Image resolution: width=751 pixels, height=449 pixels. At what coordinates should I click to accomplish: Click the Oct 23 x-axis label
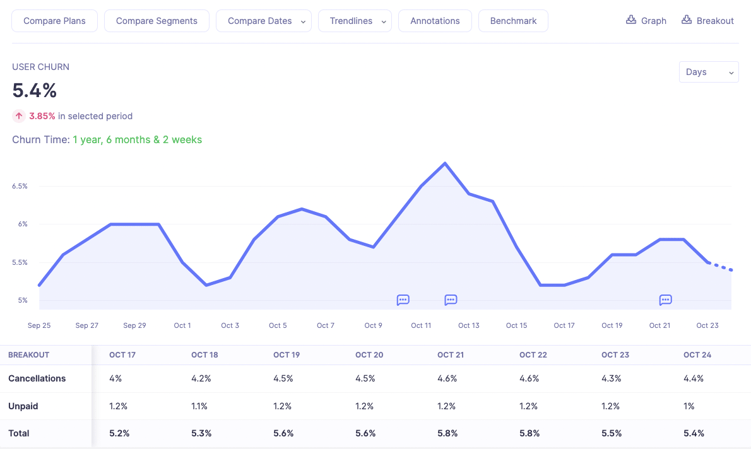point(707,325)
